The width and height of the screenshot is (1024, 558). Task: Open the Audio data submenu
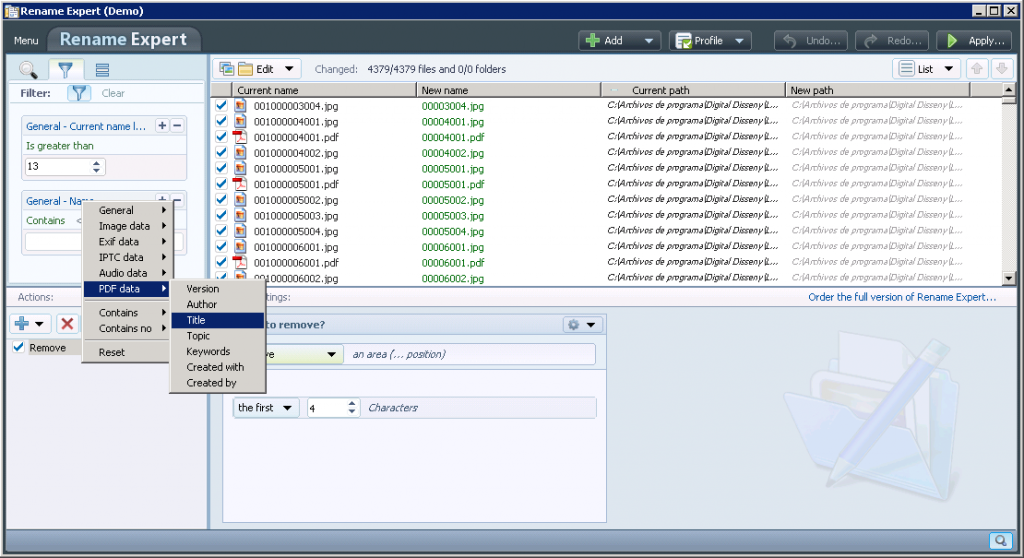point(126,272)
